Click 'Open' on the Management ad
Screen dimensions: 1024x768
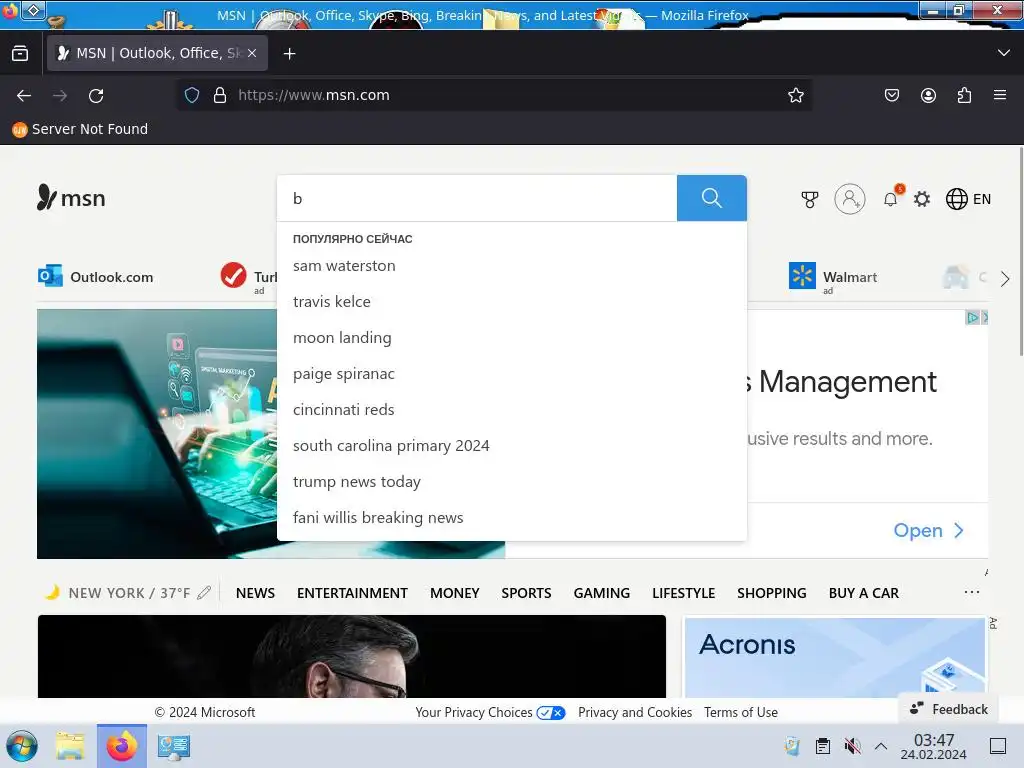point(929,530)
